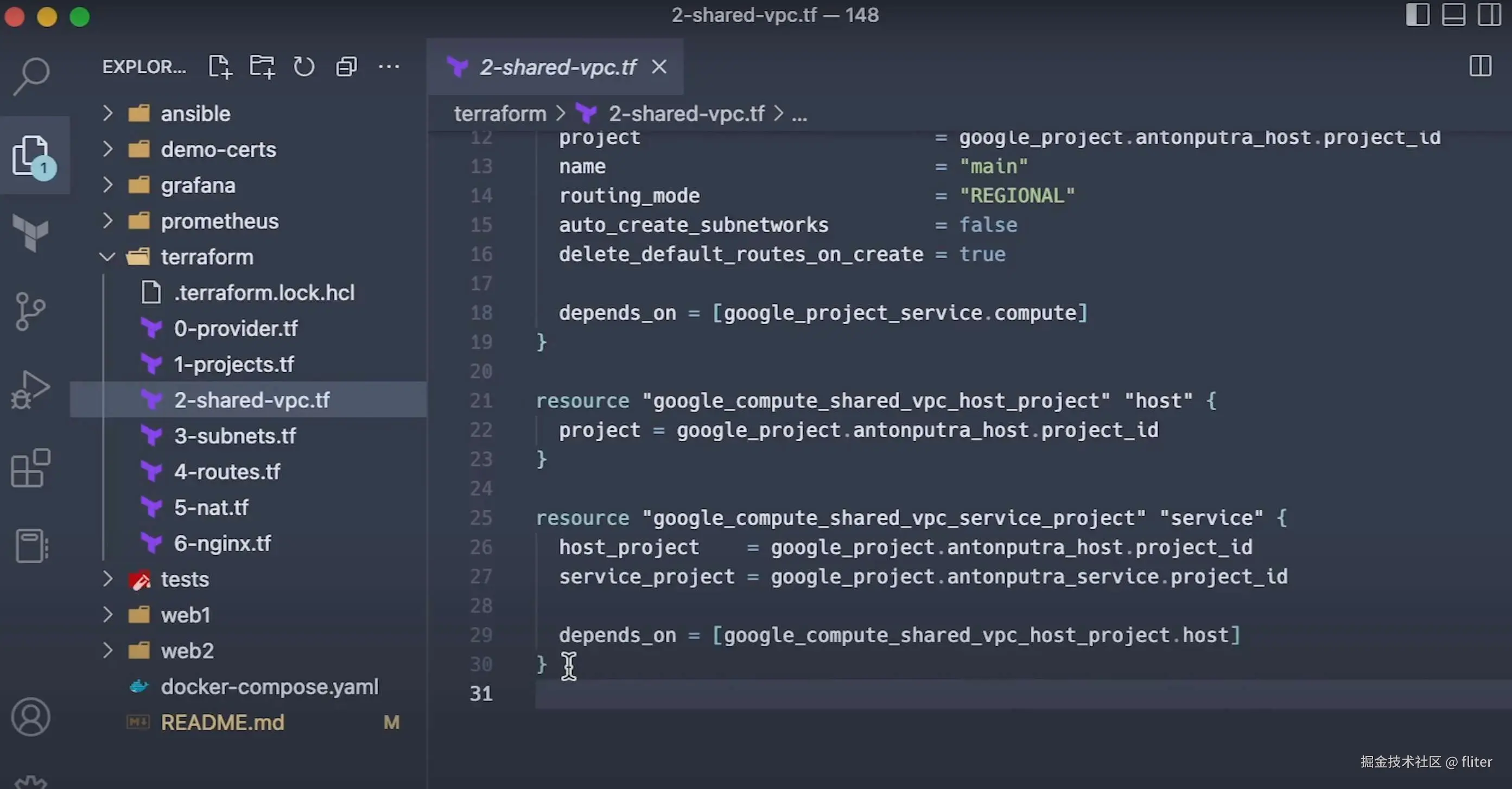Viewport: 1512px width, 789px height.
Task: Collapse the terraform folder
Action: coord(206,257)
